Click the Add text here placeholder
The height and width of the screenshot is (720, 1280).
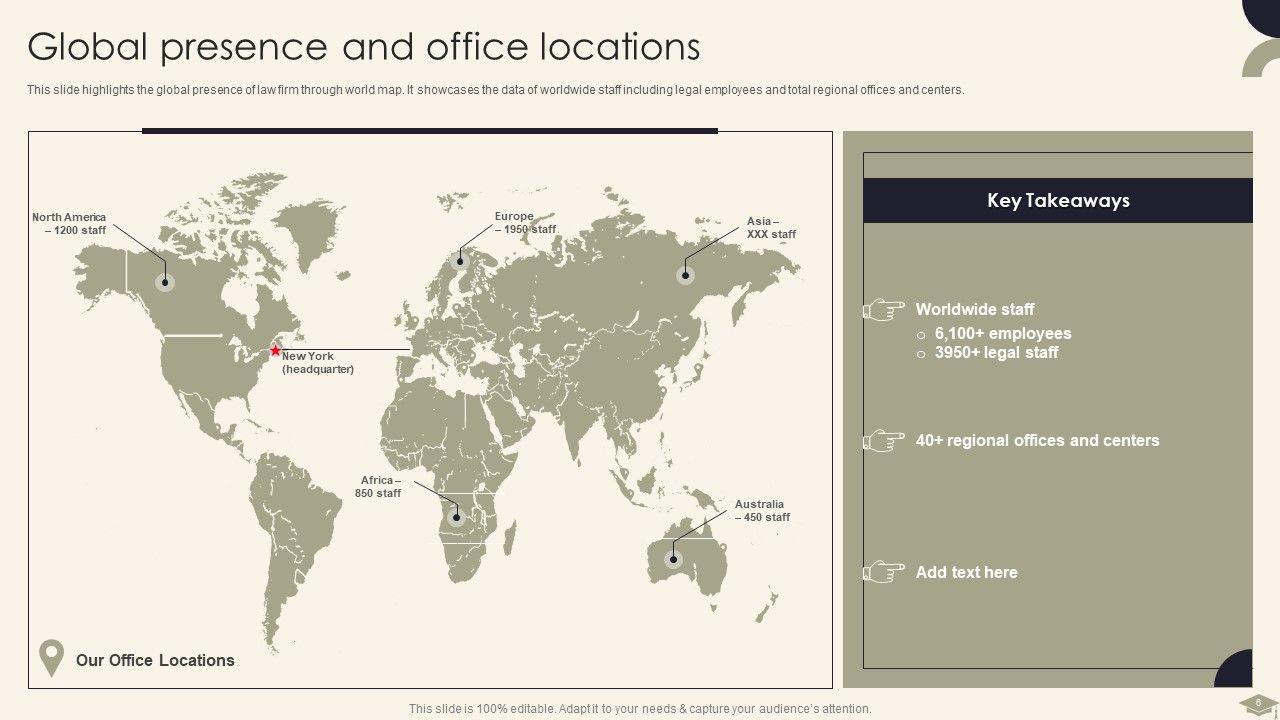coord(966,573)
